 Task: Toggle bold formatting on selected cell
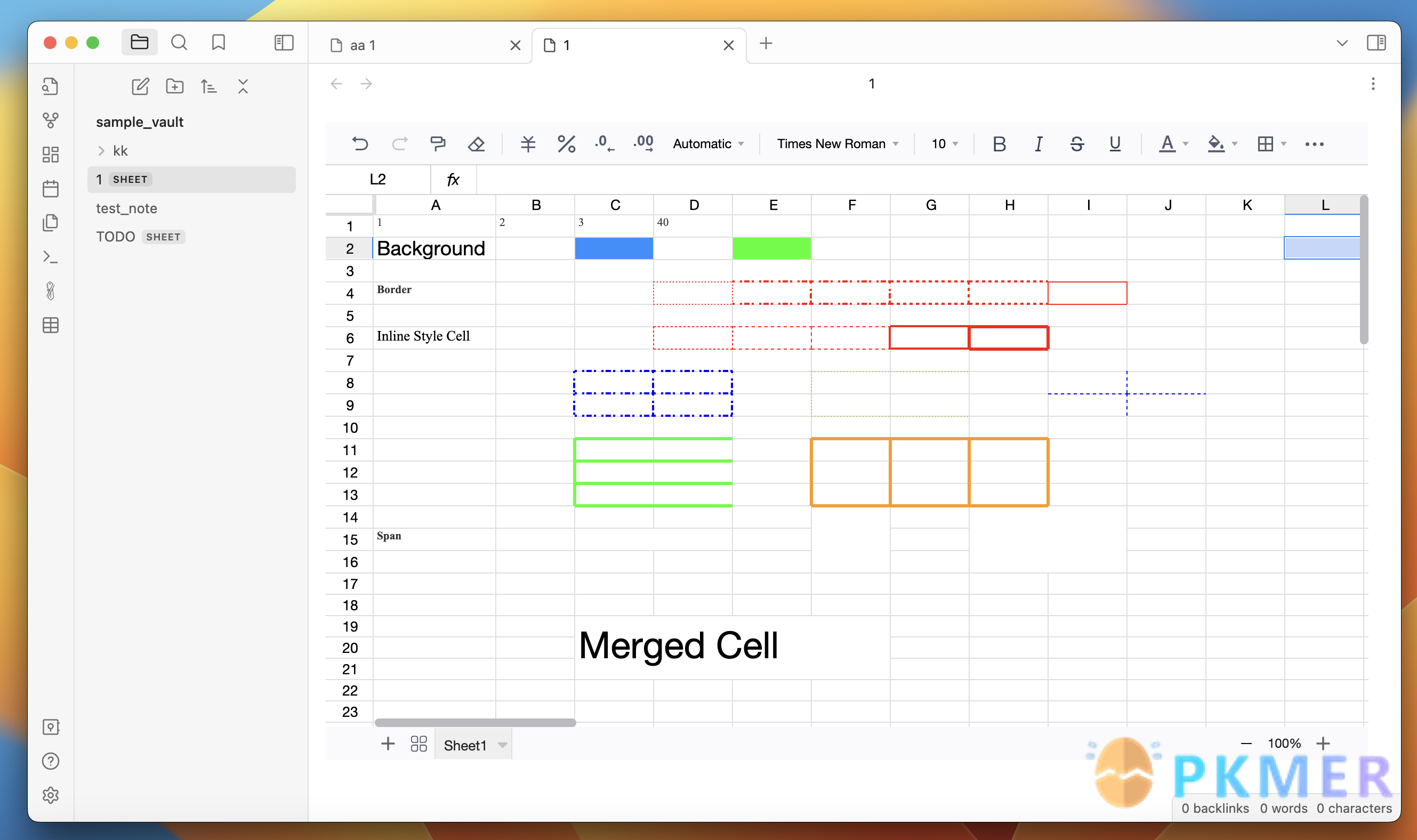pyautogui.click(x=999, y=143)
